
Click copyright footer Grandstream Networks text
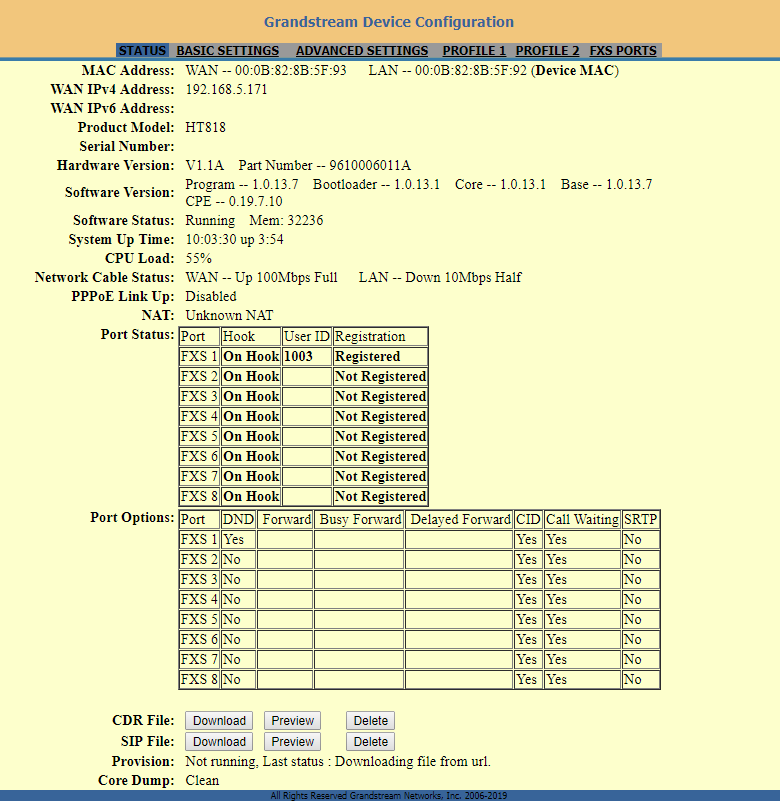coord(389,796)
